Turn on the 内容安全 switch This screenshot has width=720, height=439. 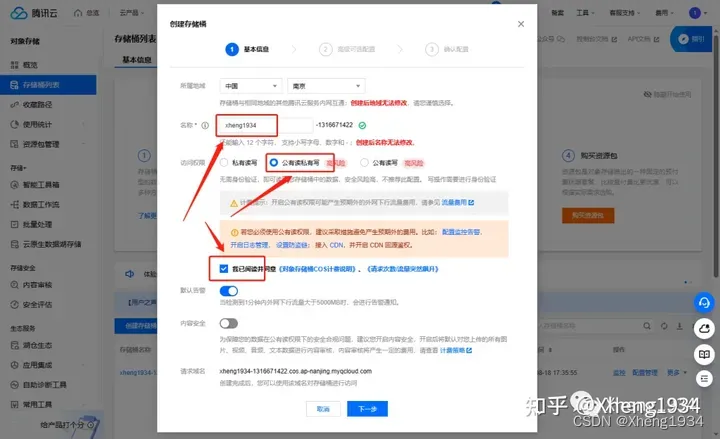[x=229, y=324]
